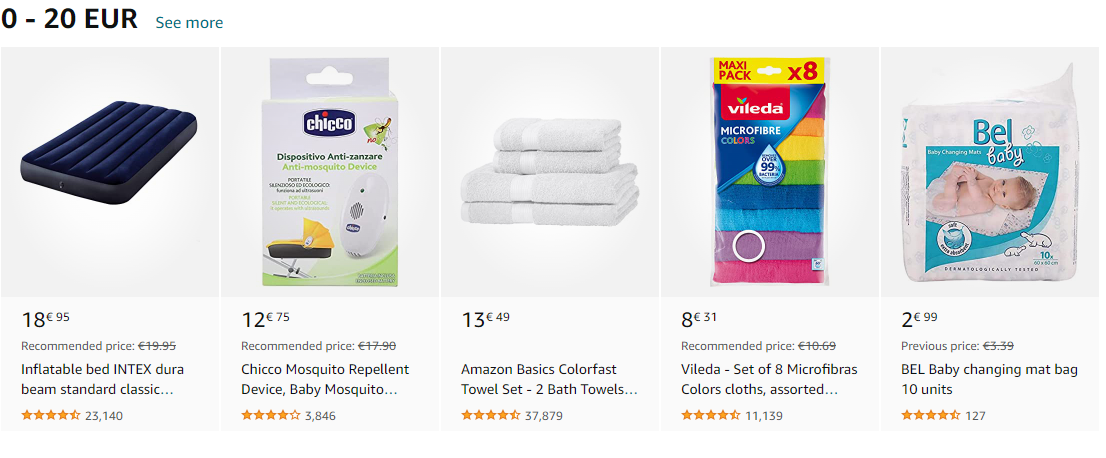This screenshot has width=1106, height=458.
Task: Open the Bel Baby changing mats image
Action: (x=990, y=171)
